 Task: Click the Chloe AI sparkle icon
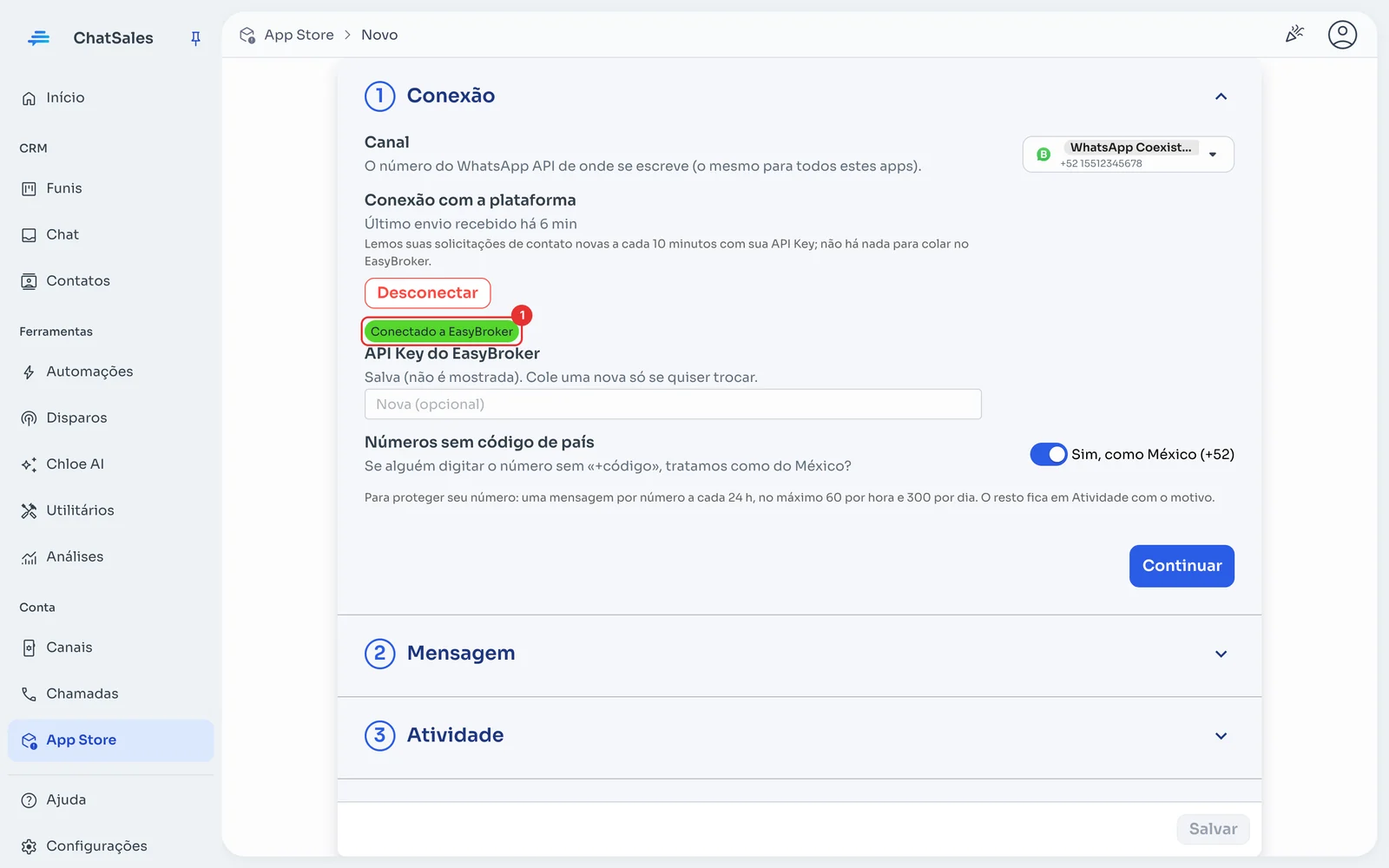[x=29, y=464]
